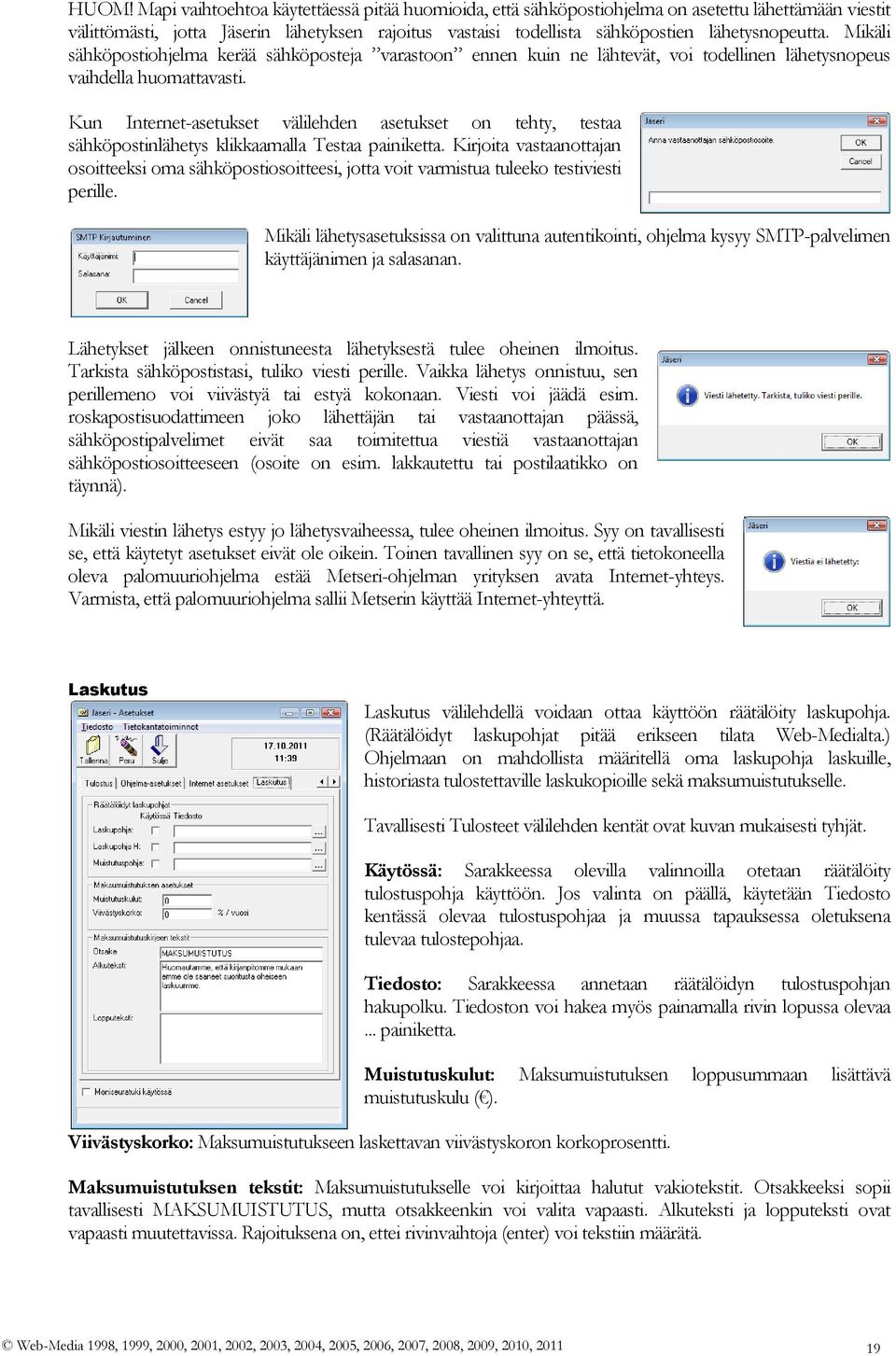Click the Laskupohja file path field

pyautogui.click(x=243, y=831)
